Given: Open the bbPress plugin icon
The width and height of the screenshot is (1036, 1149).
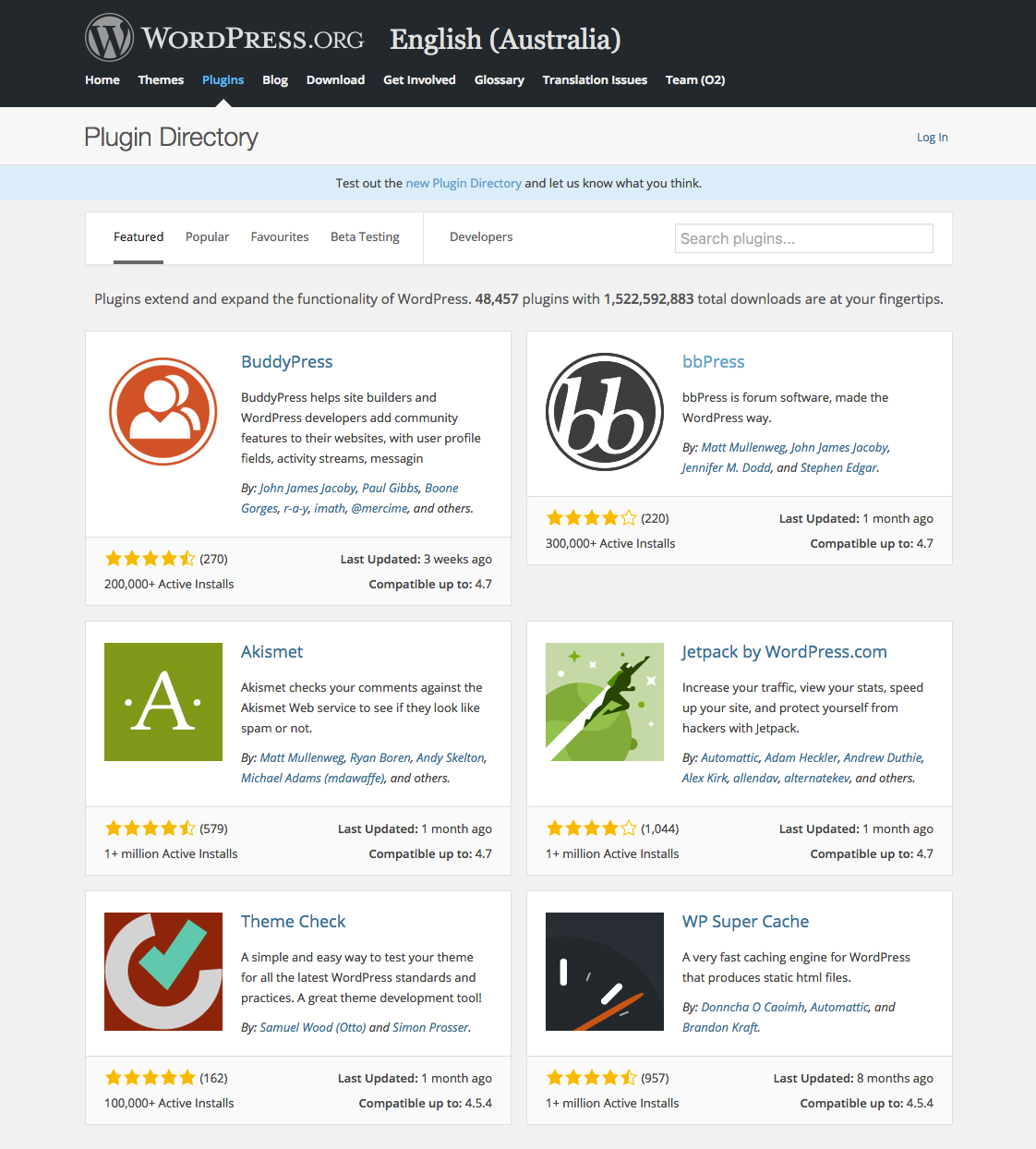Looking at the screenshot, I should 605,412.
